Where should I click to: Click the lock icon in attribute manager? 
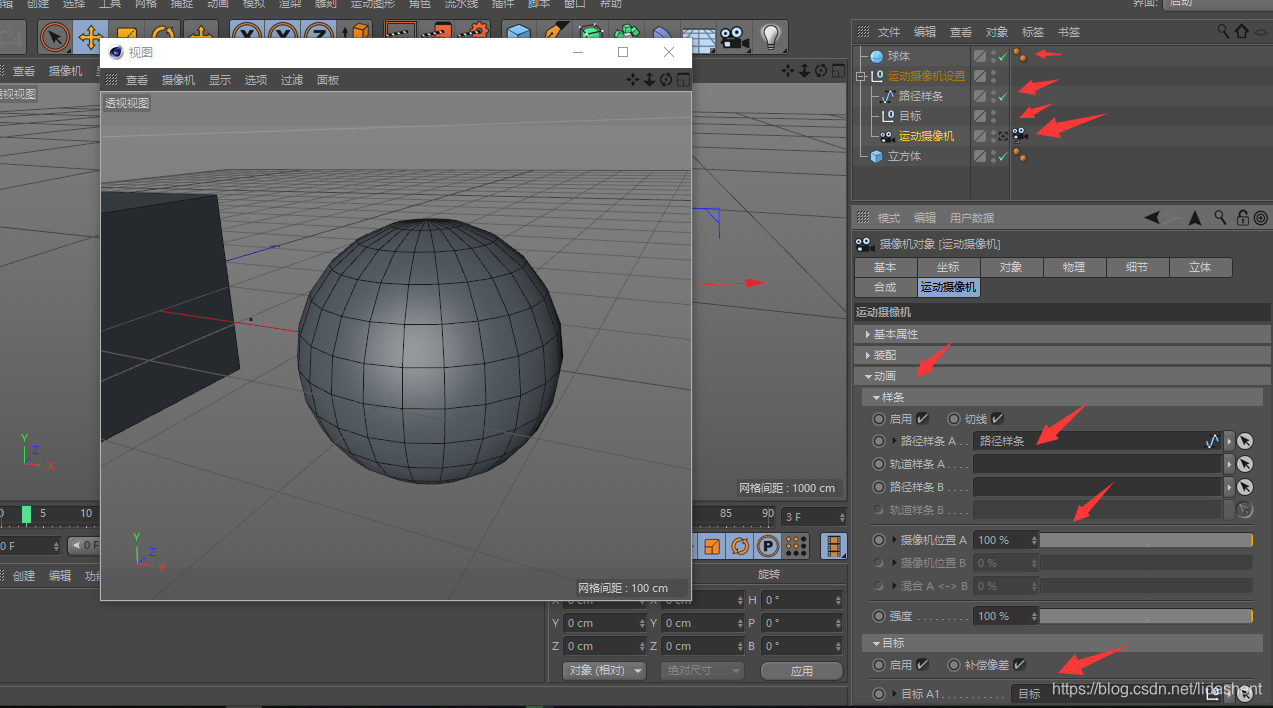coord(1242,217)
